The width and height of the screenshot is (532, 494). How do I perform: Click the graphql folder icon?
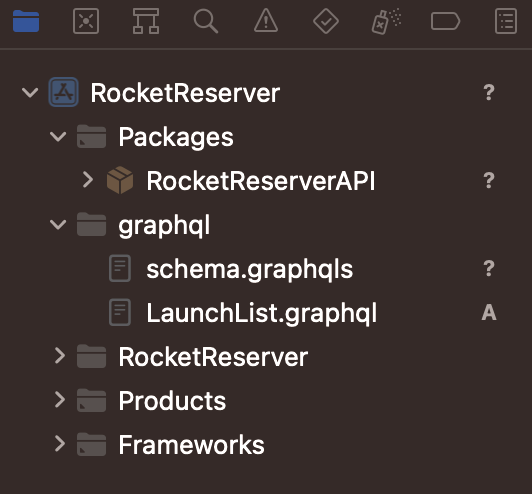[x=91, y=224]
